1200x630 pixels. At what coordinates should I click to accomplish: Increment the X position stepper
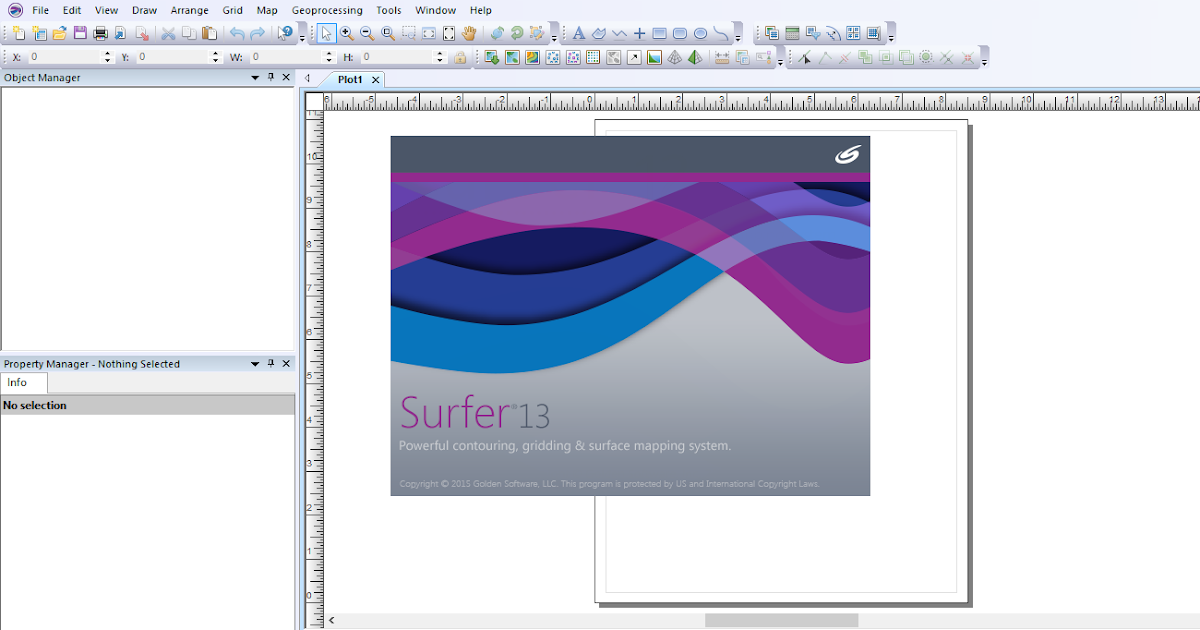tap(107, 54)
